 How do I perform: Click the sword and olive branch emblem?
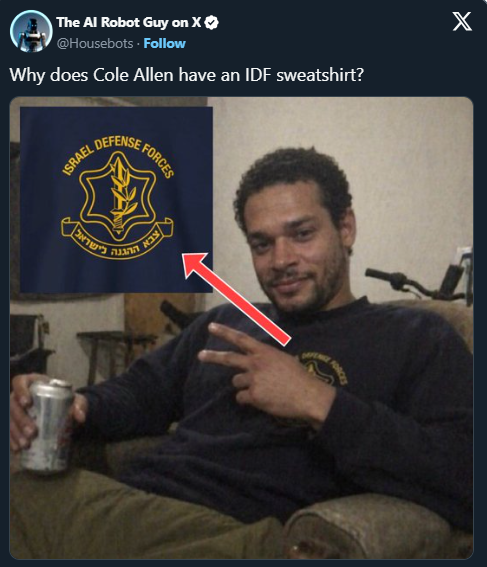pos(119,196)
